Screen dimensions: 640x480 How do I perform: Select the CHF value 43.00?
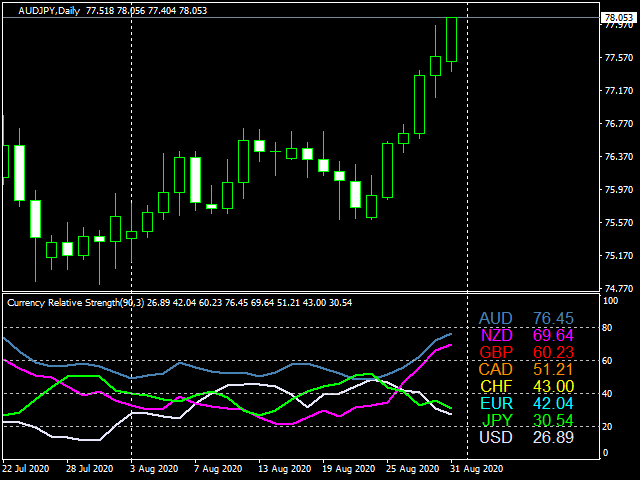(553, 386)
